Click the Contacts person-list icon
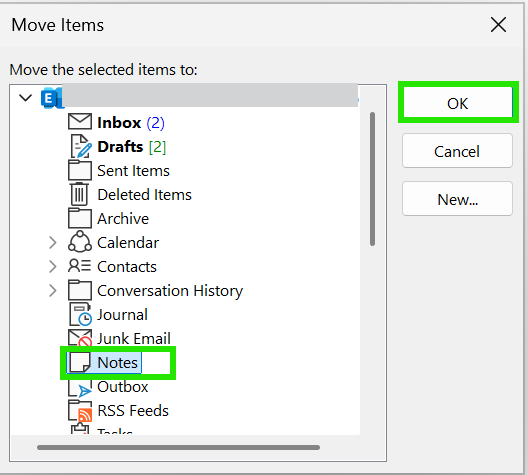 tap(79, 266)
